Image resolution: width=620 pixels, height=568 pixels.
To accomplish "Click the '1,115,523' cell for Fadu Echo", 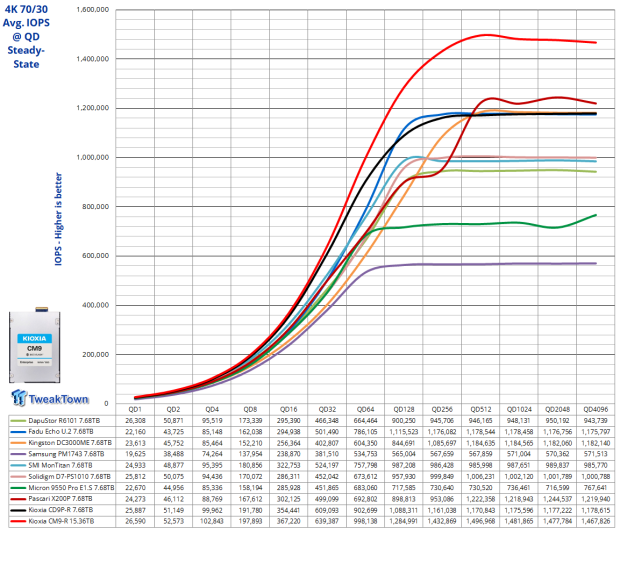I will [404, 432].
